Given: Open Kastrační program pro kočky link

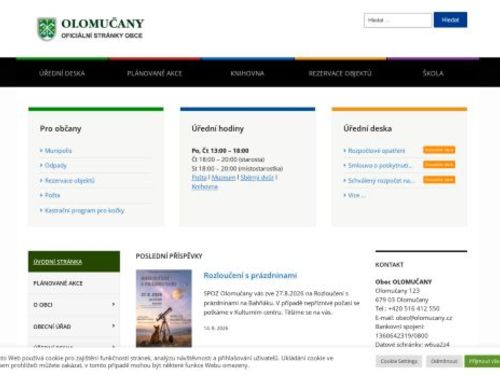Looking at the screenshot, I should tap(84, 210).
